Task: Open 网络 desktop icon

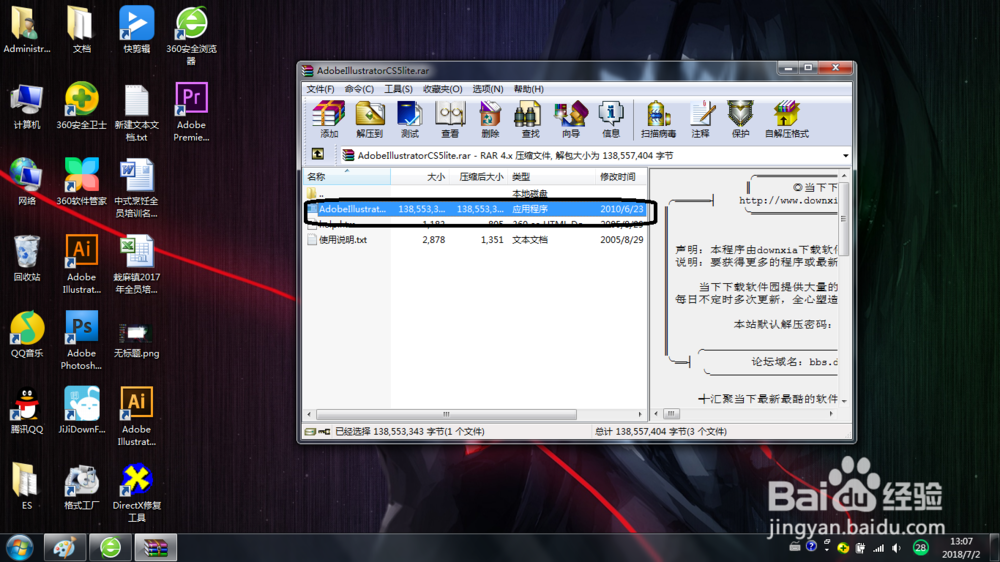Action: [x=27, y=182]
